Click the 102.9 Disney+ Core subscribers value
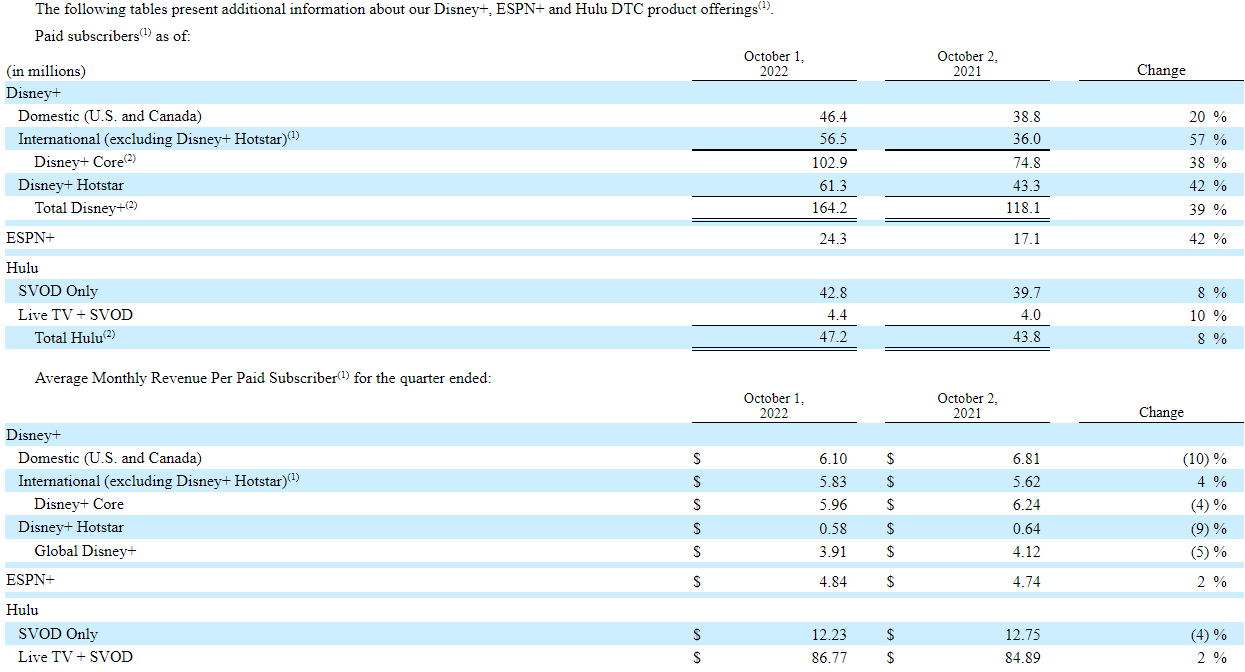 [829, 163]
